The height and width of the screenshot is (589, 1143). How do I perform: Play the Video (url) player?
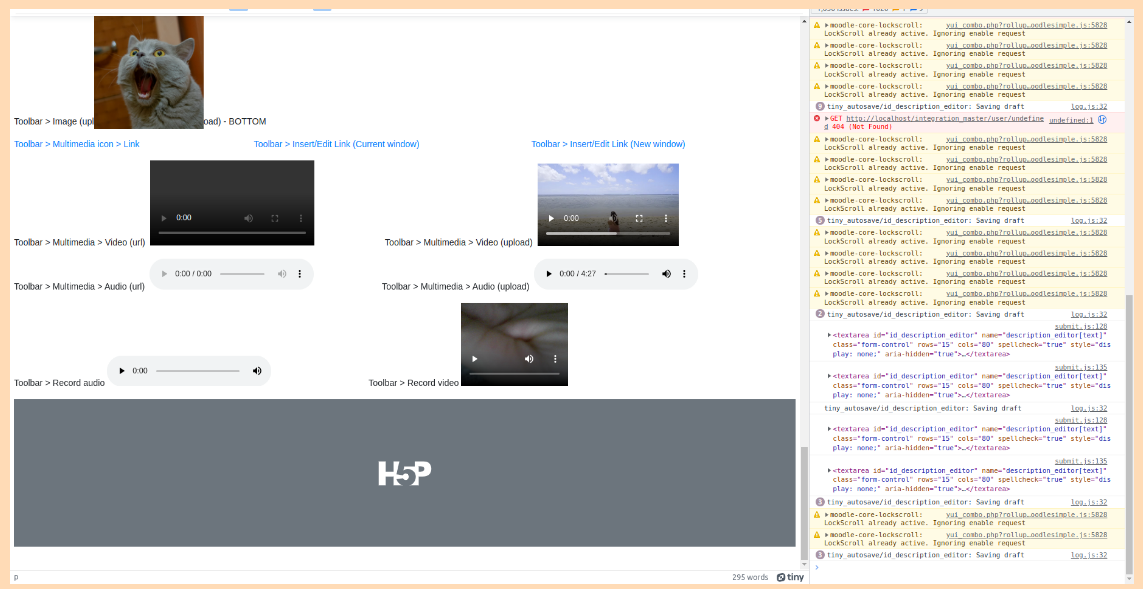pos(163,218)
